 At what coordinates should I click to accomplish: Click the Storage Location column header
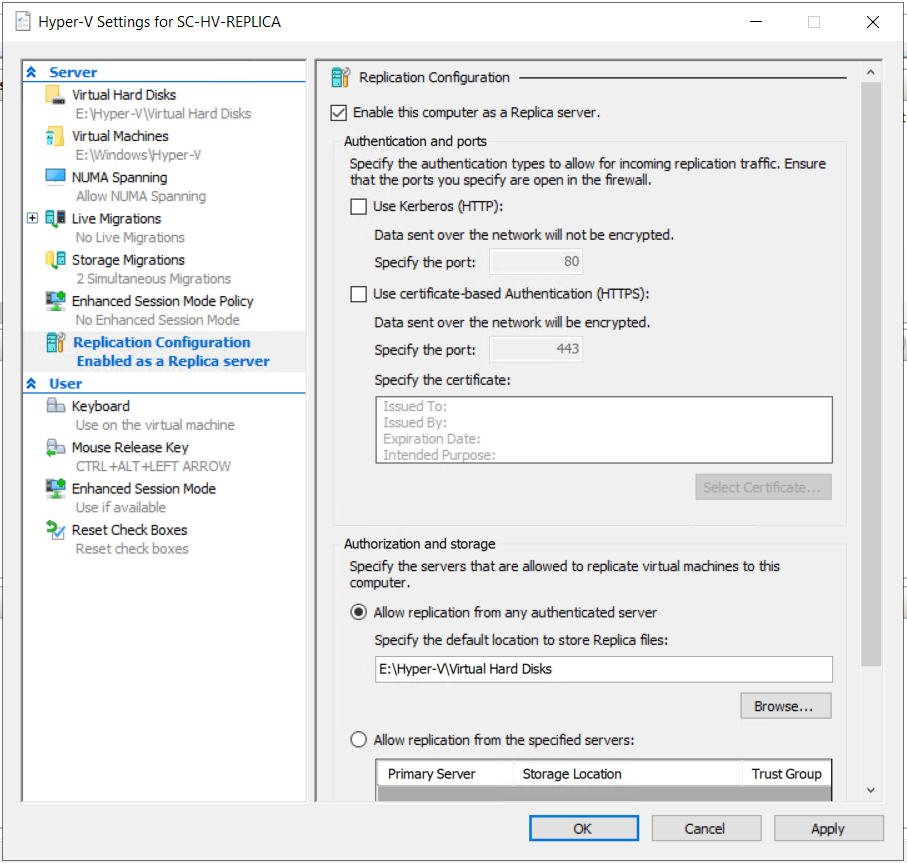tap(628, 773)
